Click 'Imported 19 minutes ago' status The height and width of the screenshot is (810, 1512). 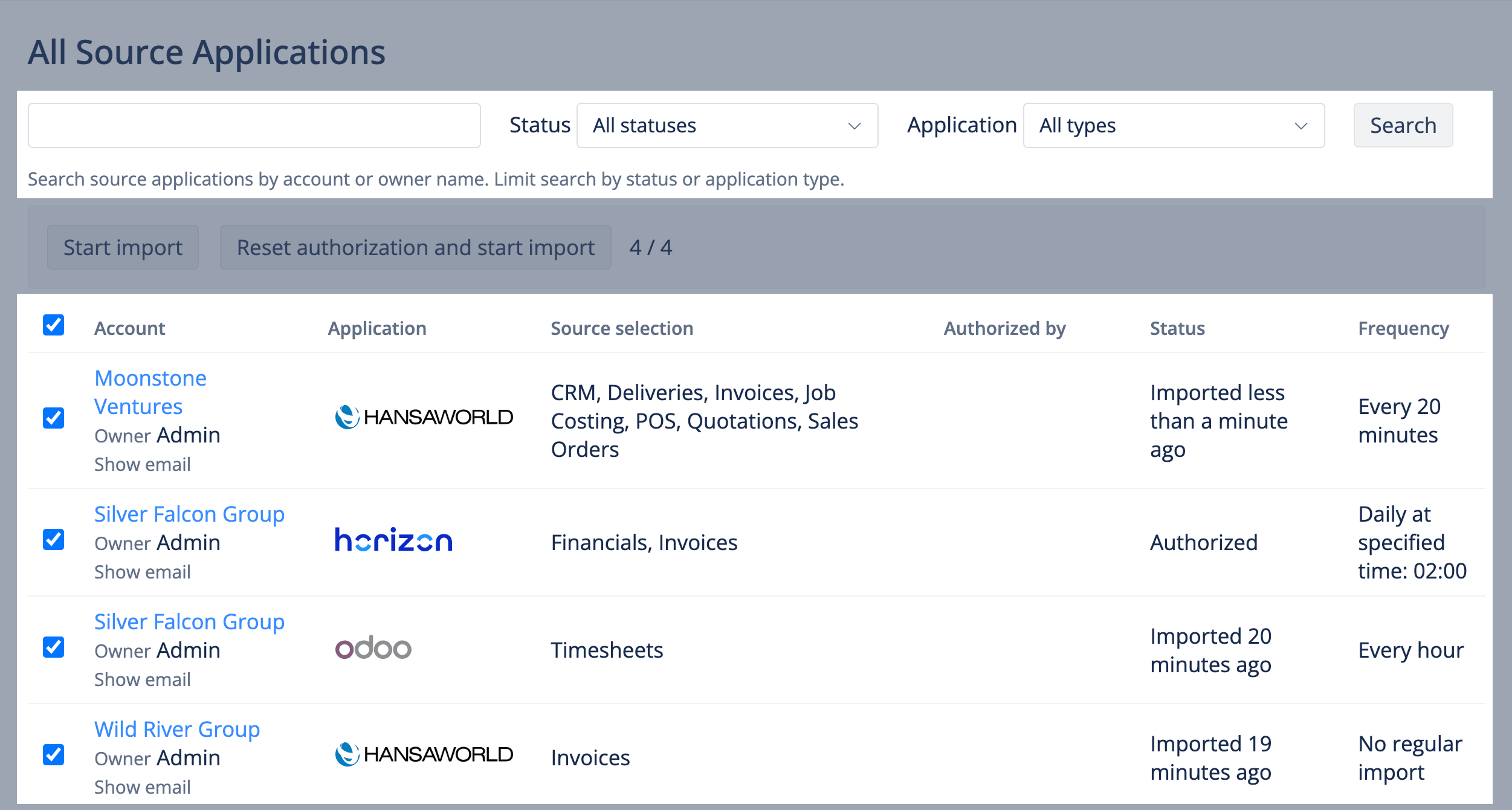pos(1211,758)
